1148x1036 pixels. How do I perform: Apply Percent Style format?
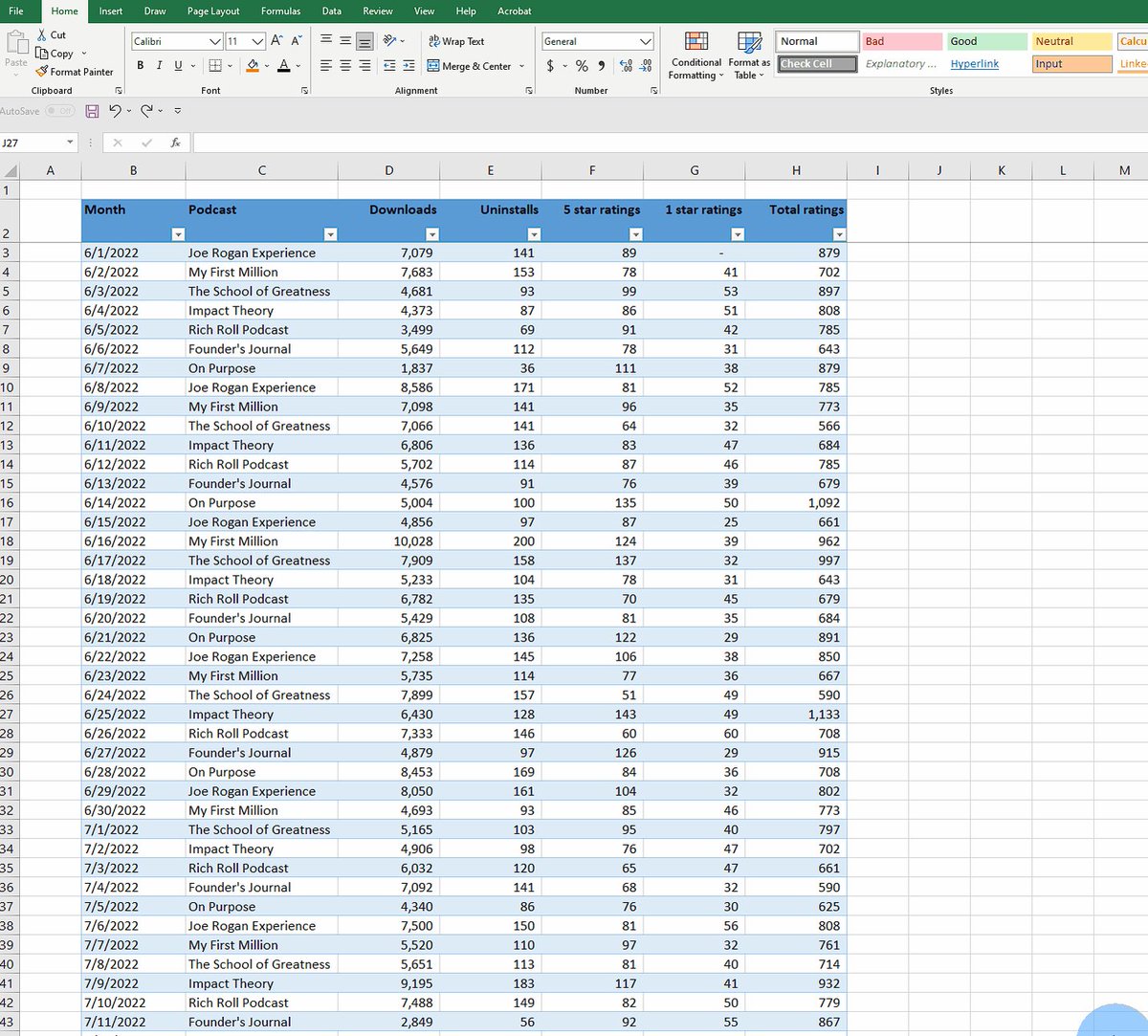click(582, 66)
